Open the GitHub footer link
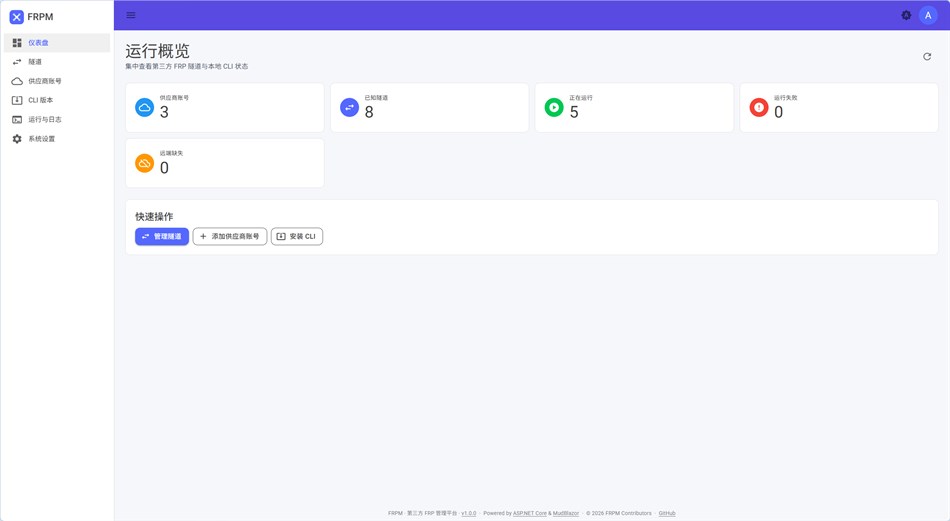Viewport: 950px width, 521px height. coord(667,513)
